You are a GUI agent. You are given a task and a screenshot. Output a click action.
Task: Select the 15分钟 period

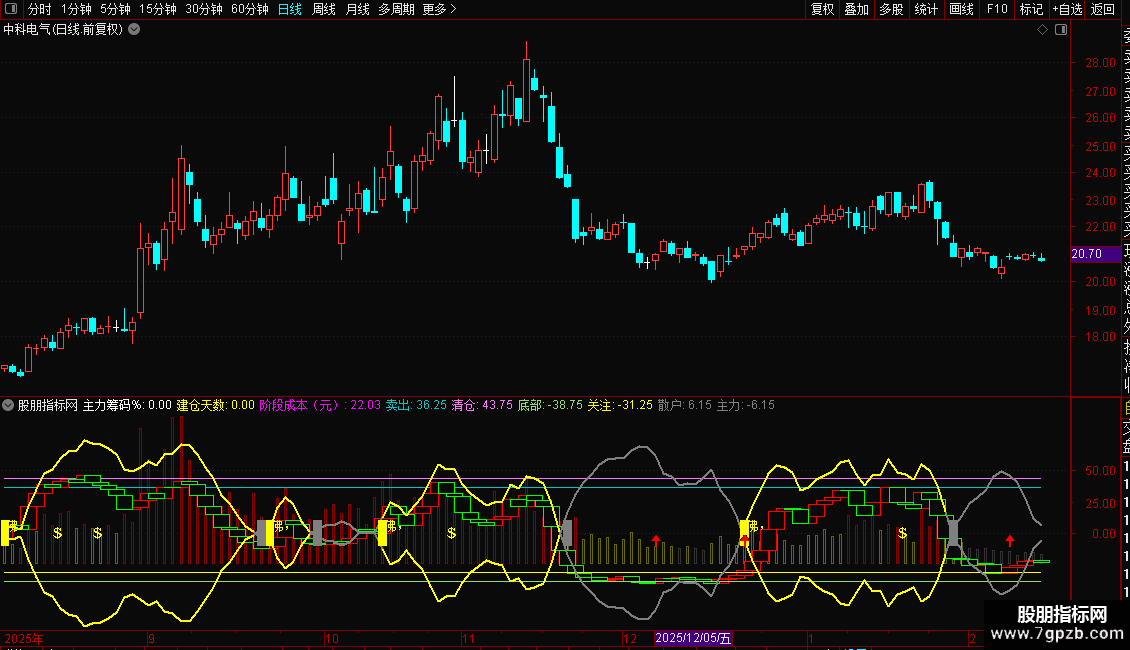tap(158, 9)
